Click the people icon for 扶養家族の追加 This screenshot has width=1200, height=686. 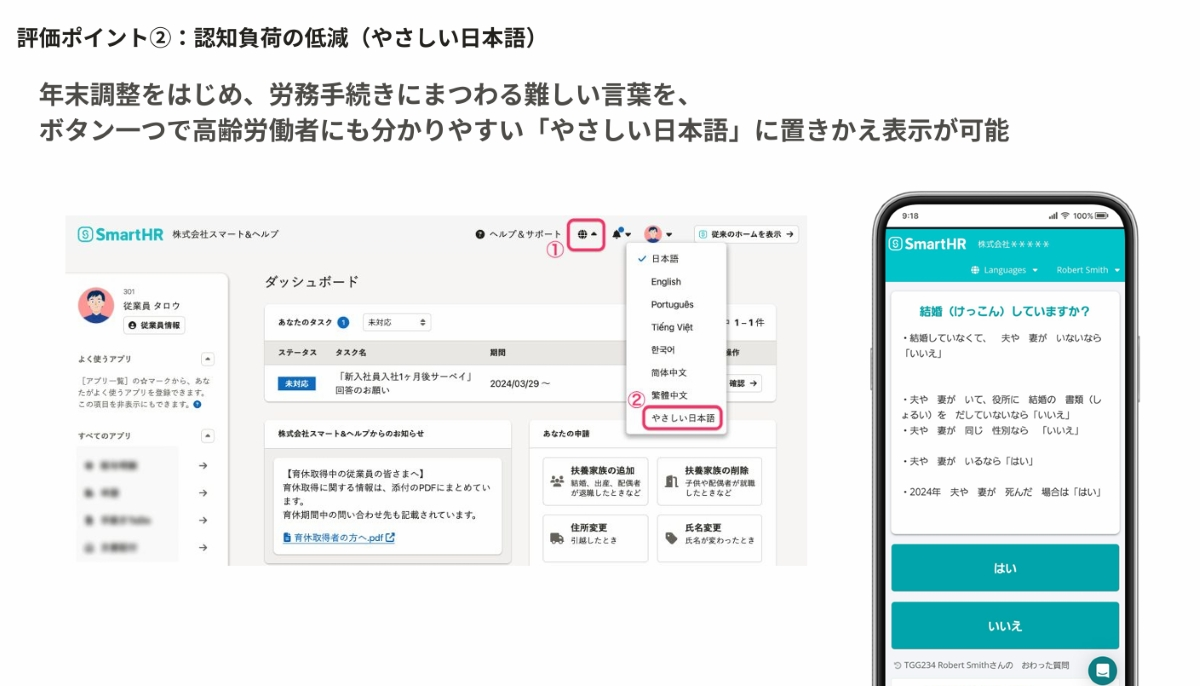pos(557,480)
